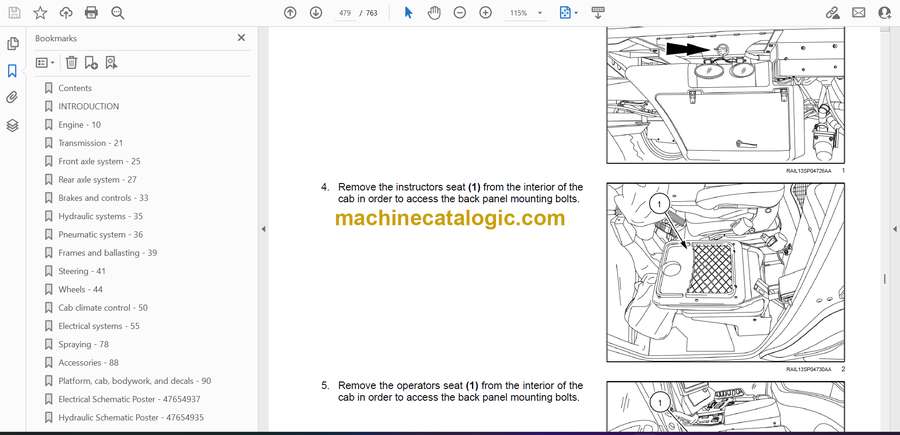
Task: Choose the Selection arrow tool
Action: click(408, 13)
